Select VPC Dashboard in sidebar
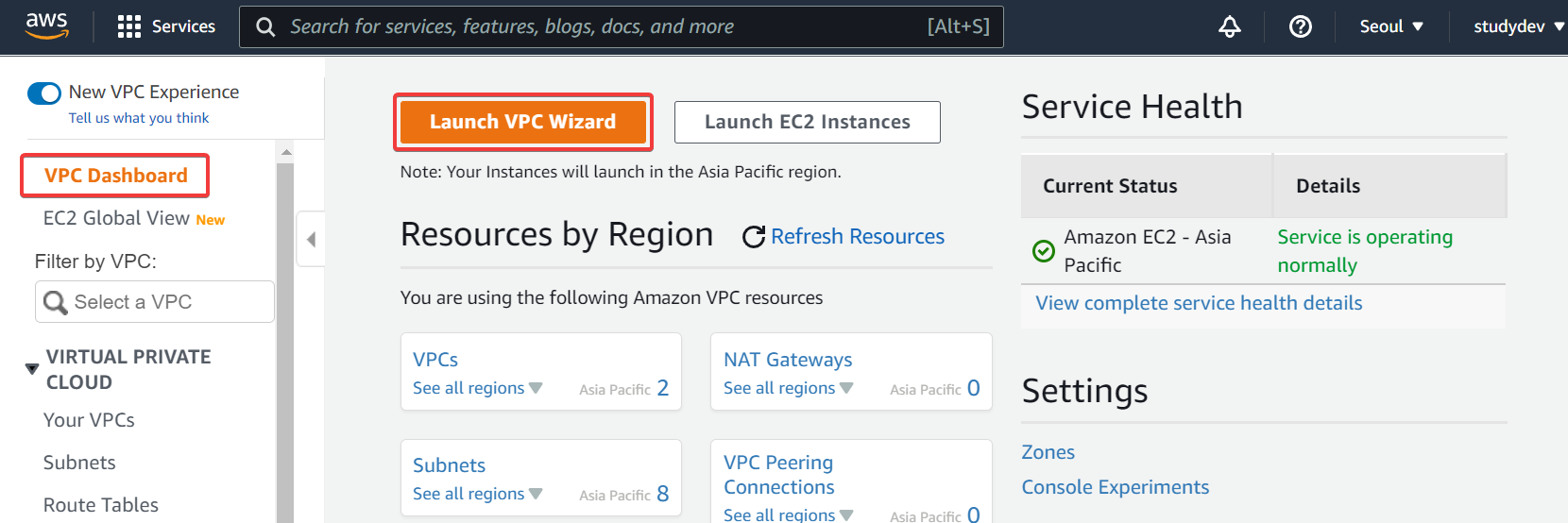This screenshot has width=1568, height=523. click(x=115, y=176)
